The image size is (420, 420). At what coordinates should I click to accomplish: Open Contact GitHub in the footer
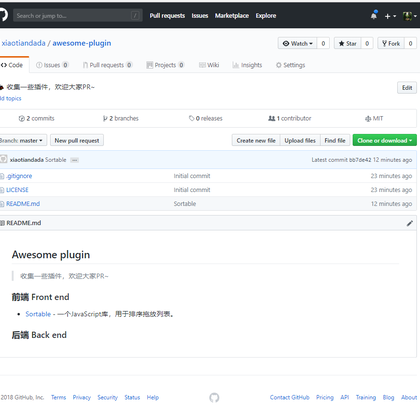click(290, 397)
